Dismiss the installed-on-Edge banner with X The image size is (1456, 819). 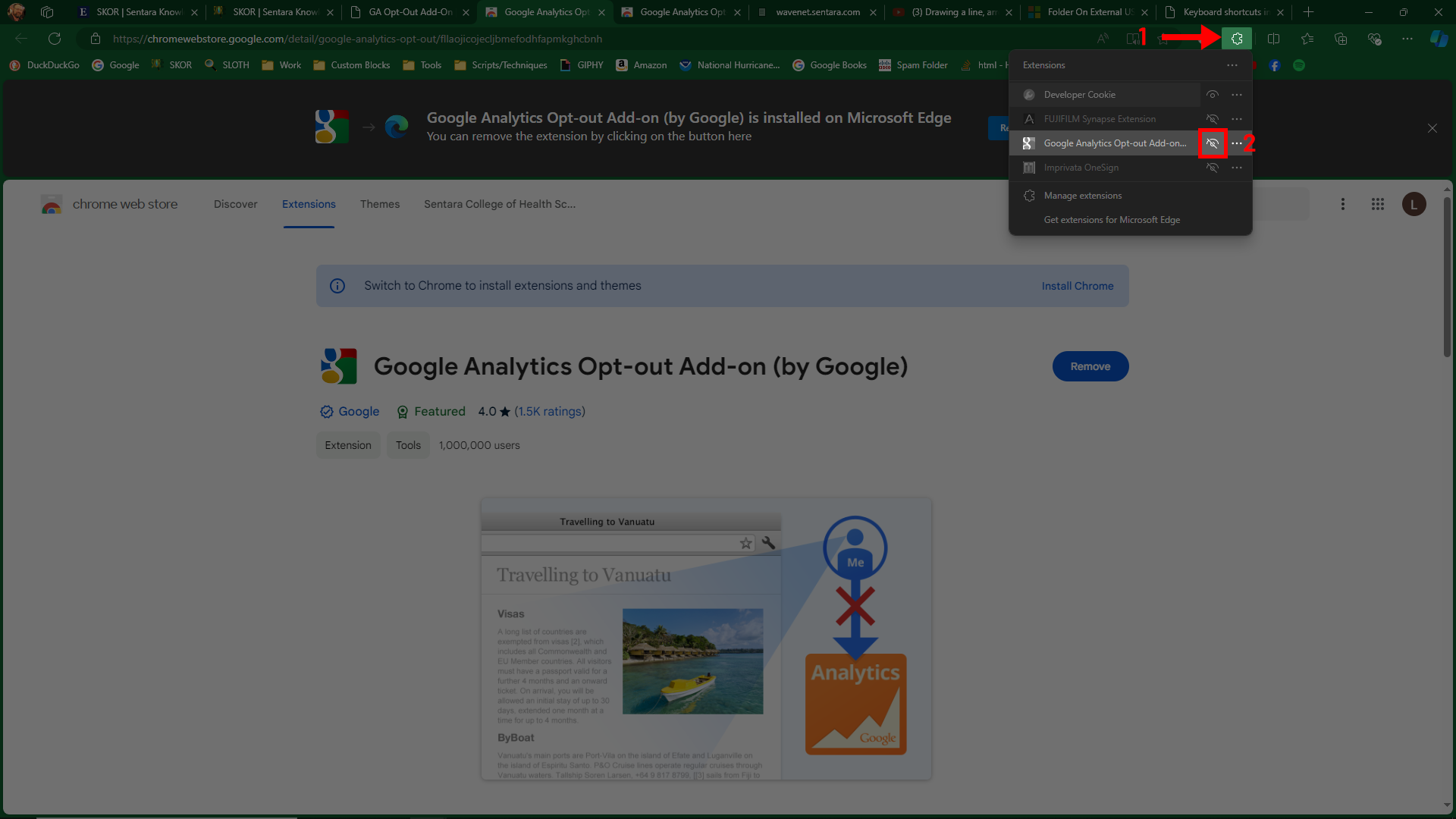pyautogui.click(x=1432, y=128)
